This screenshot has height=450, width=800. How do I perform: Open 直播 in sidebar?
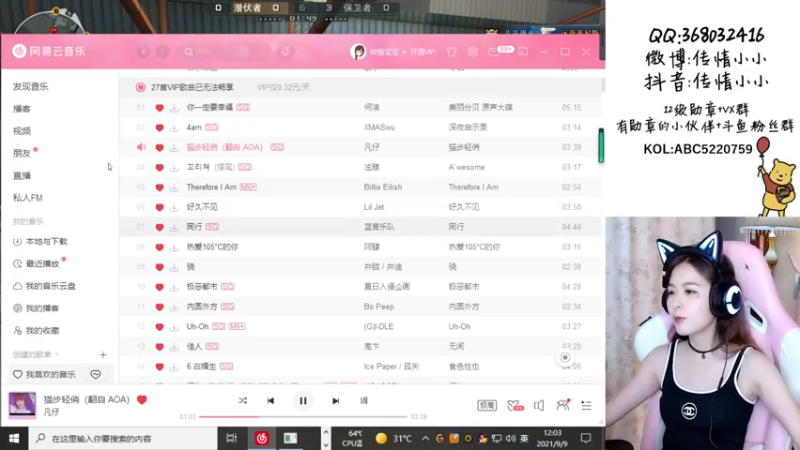point(22,176)
